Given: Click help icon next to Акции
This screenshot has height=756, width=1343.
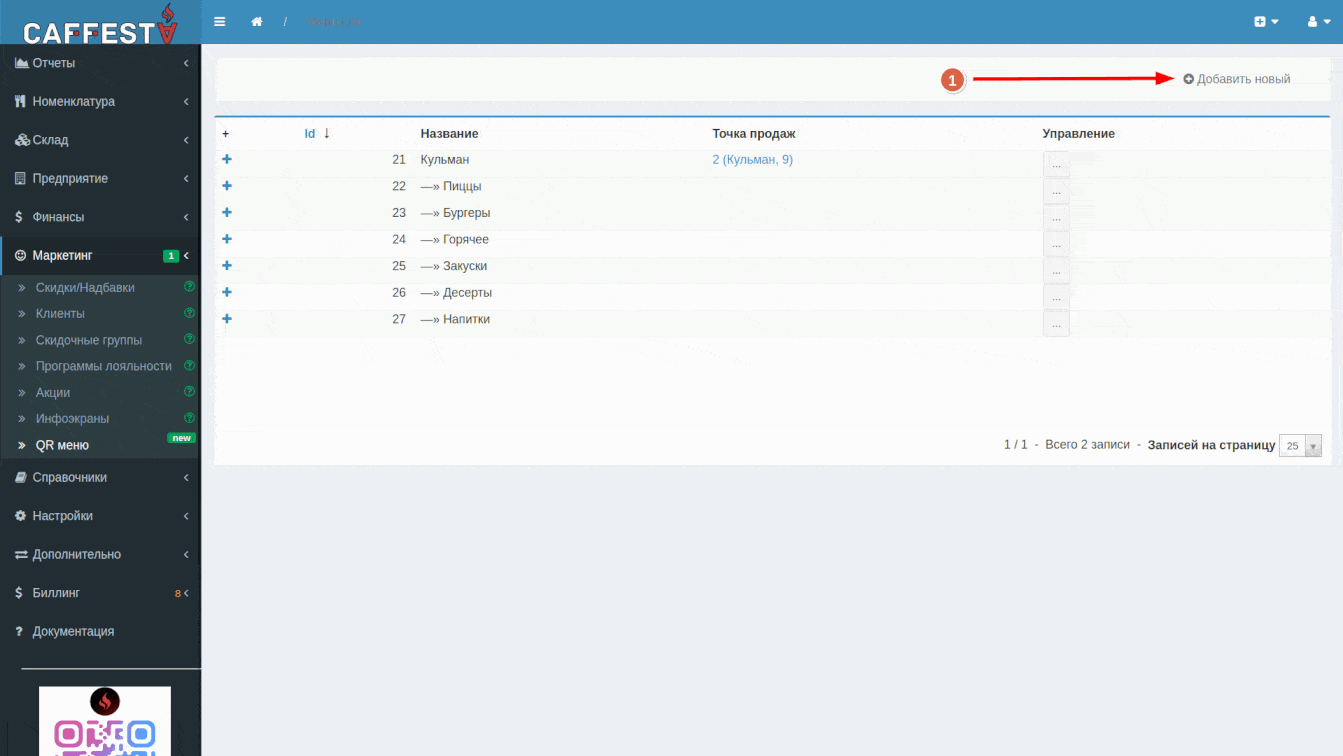Looking at the screenshot, I should tap(189, 391).
